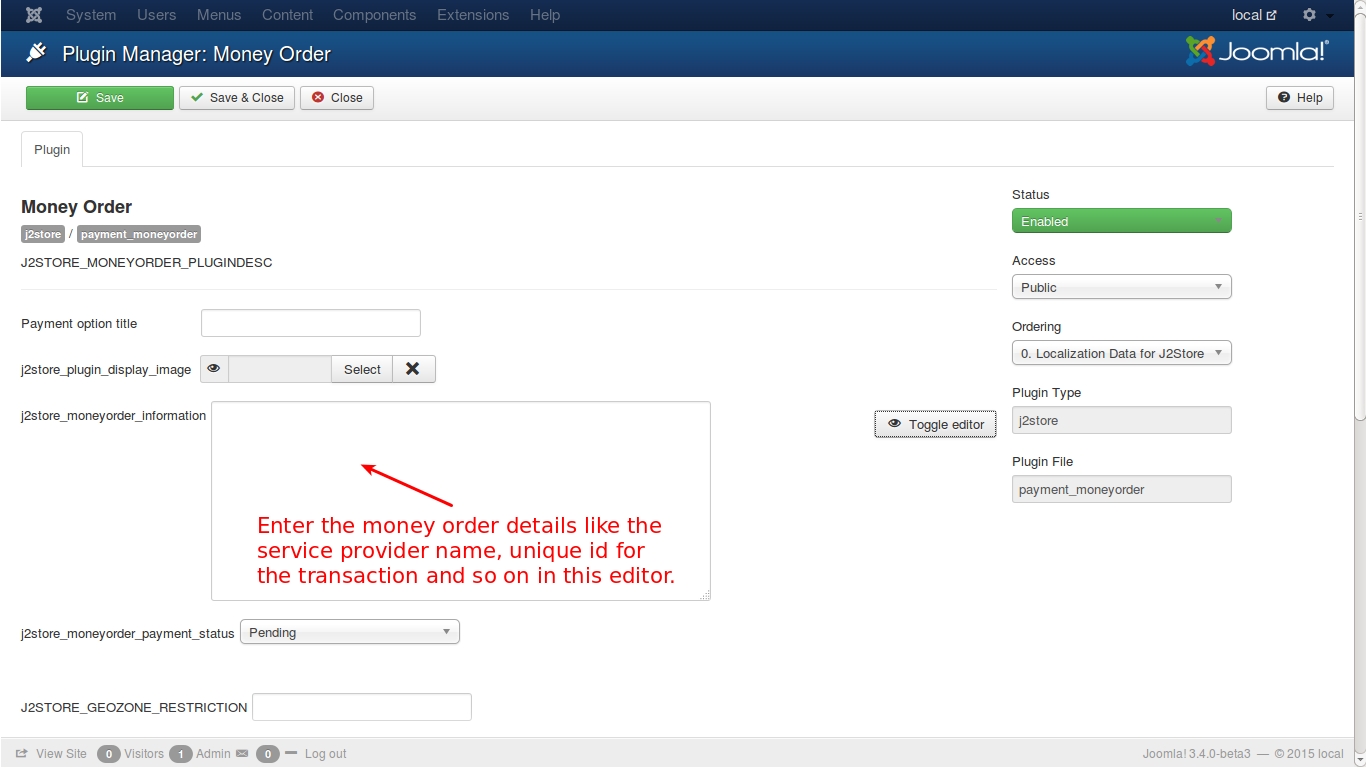This screenshot has width=1366, height=768.
Task: Toggle the editor for money order information
Action: coord(935,424)
